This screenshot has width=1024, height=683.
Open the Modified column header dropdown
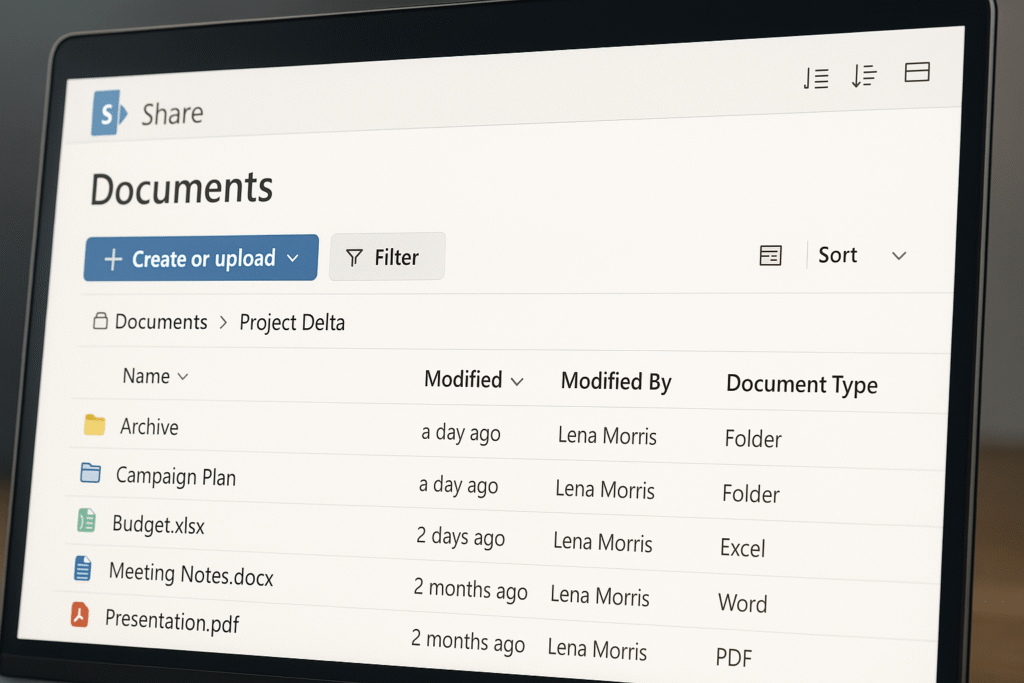click(517, 381)
